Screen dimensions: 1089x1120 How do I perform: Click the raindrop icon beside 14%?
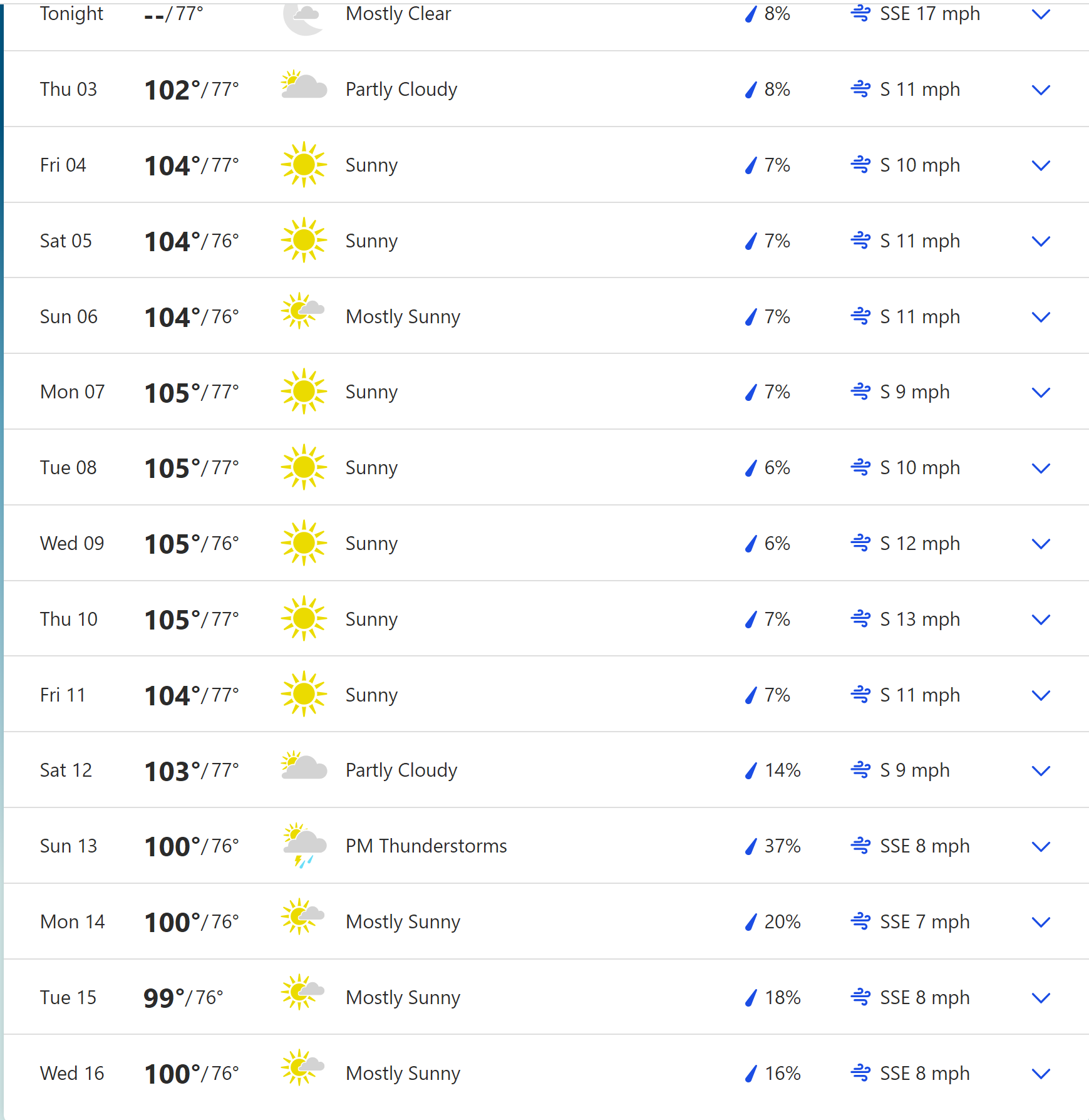click(x=751, y=770)
